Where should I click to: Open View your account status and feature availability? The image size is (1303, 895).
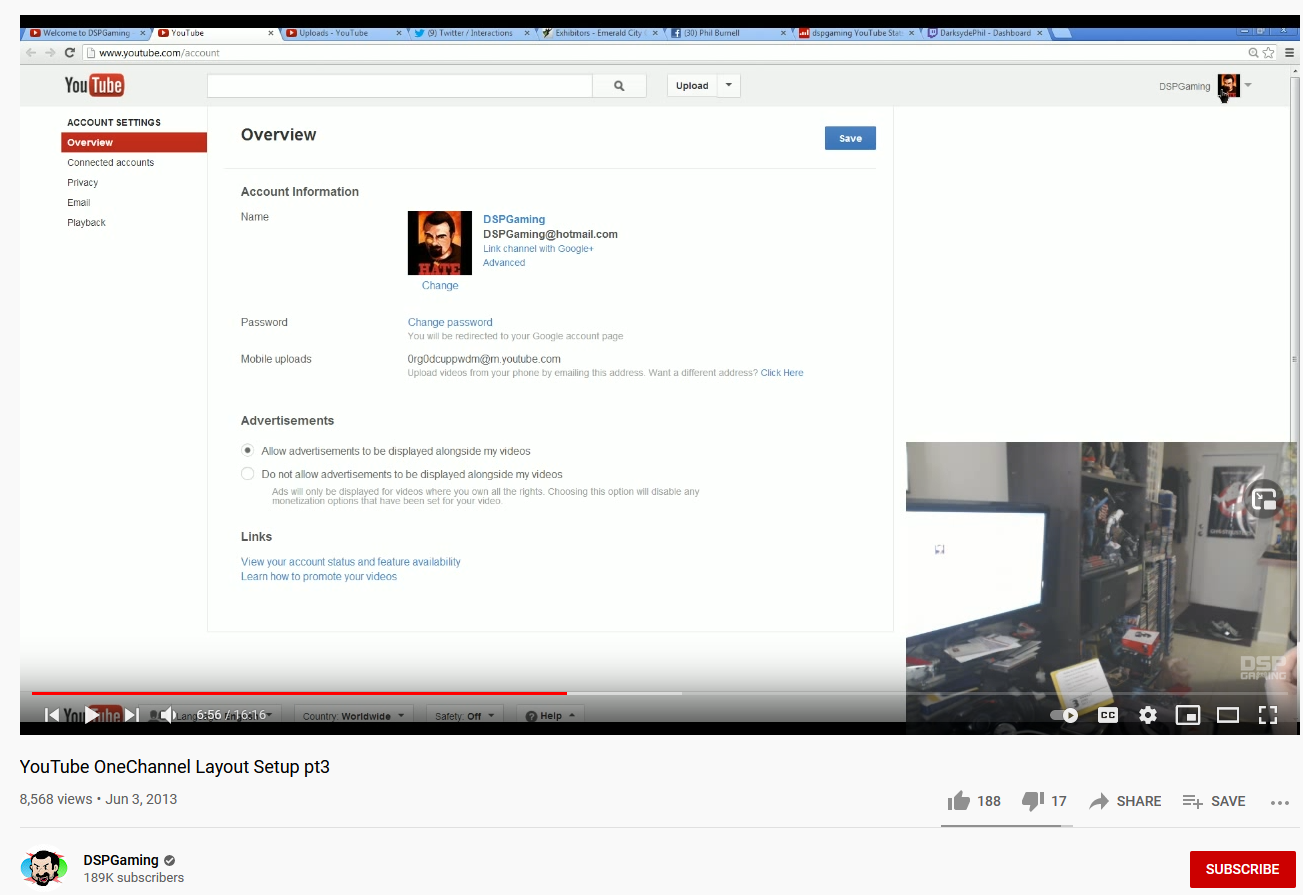click(351, 562)
